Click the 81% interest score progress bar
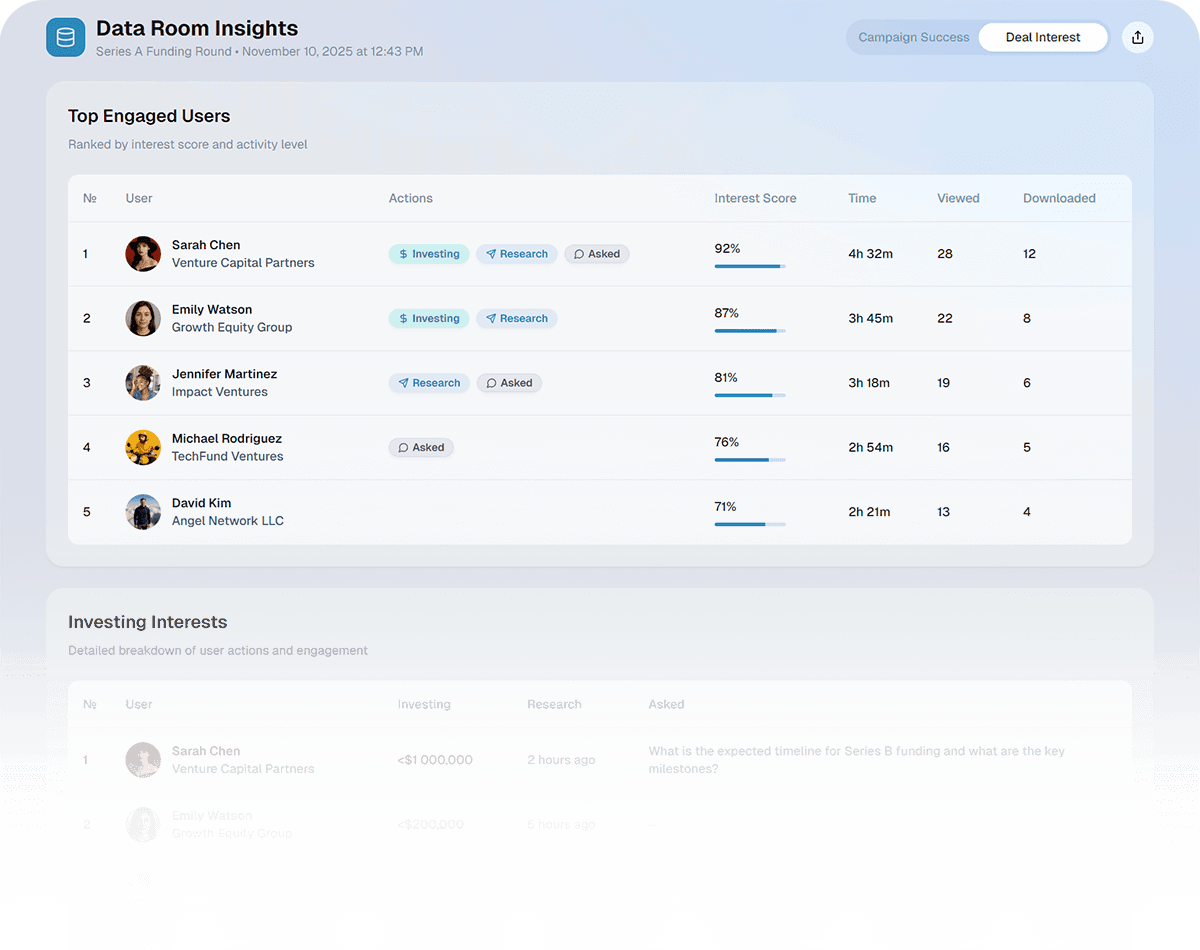1200x950 pixels. pyautogui.click(x=750, y=395)
